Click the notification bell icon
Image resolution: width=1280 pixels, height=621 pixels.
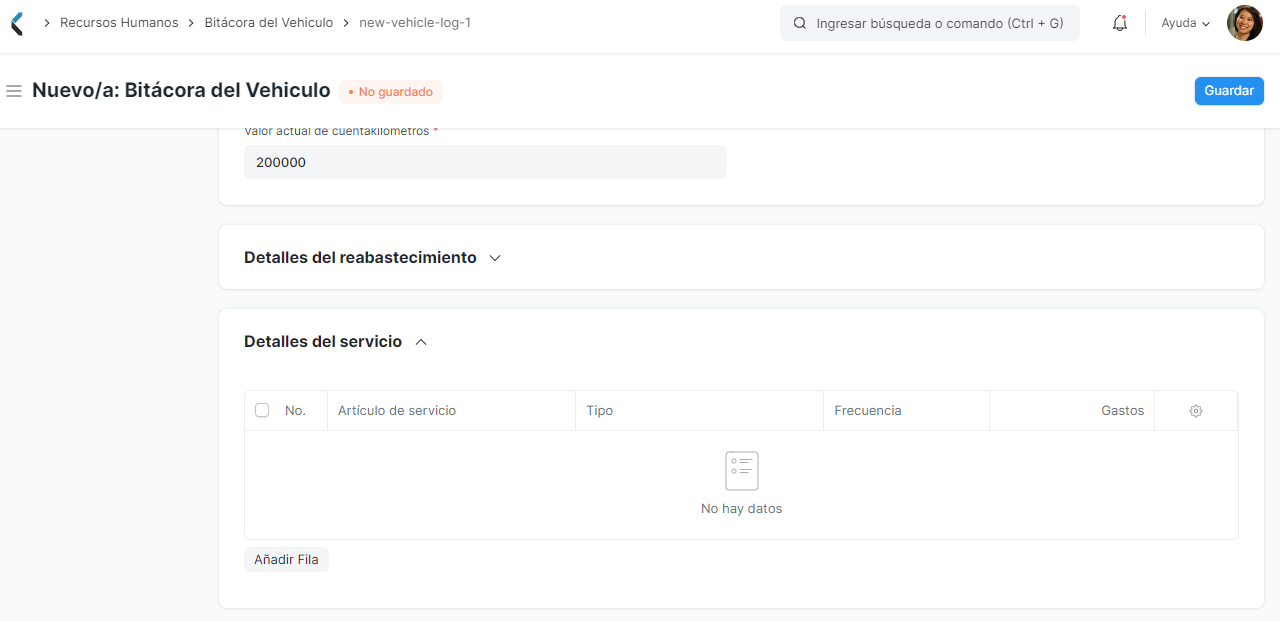pos(1119,22)
